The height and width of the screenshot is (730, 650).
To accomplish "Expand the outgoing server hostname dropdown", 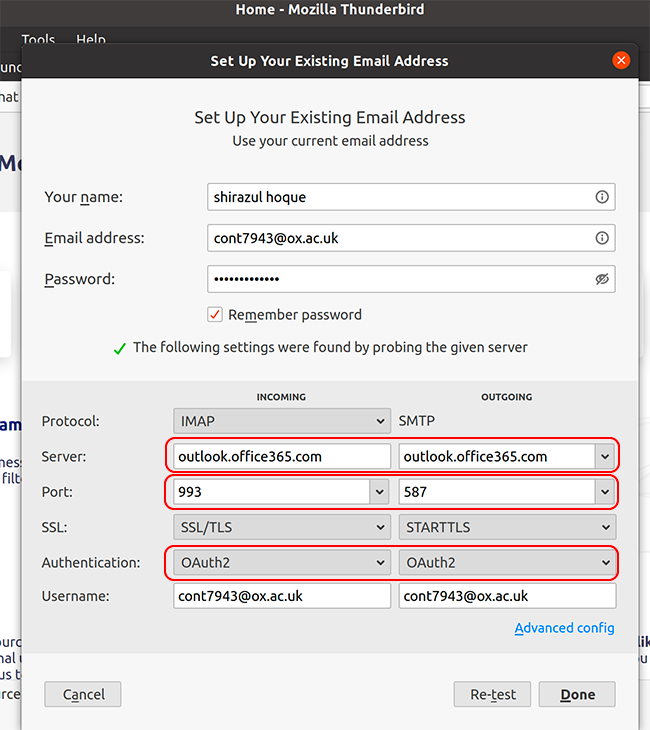I will [x=604, y=456].
